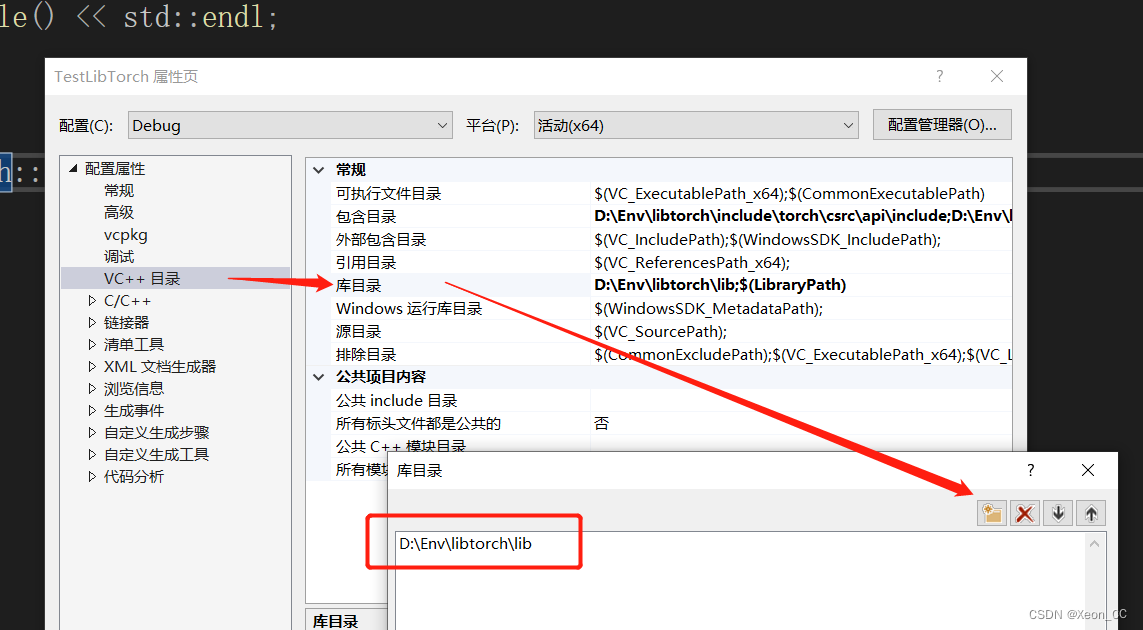Select the 公共 include 目录 row
Viewport: 1143px width, 630px height.
(671, 400)
